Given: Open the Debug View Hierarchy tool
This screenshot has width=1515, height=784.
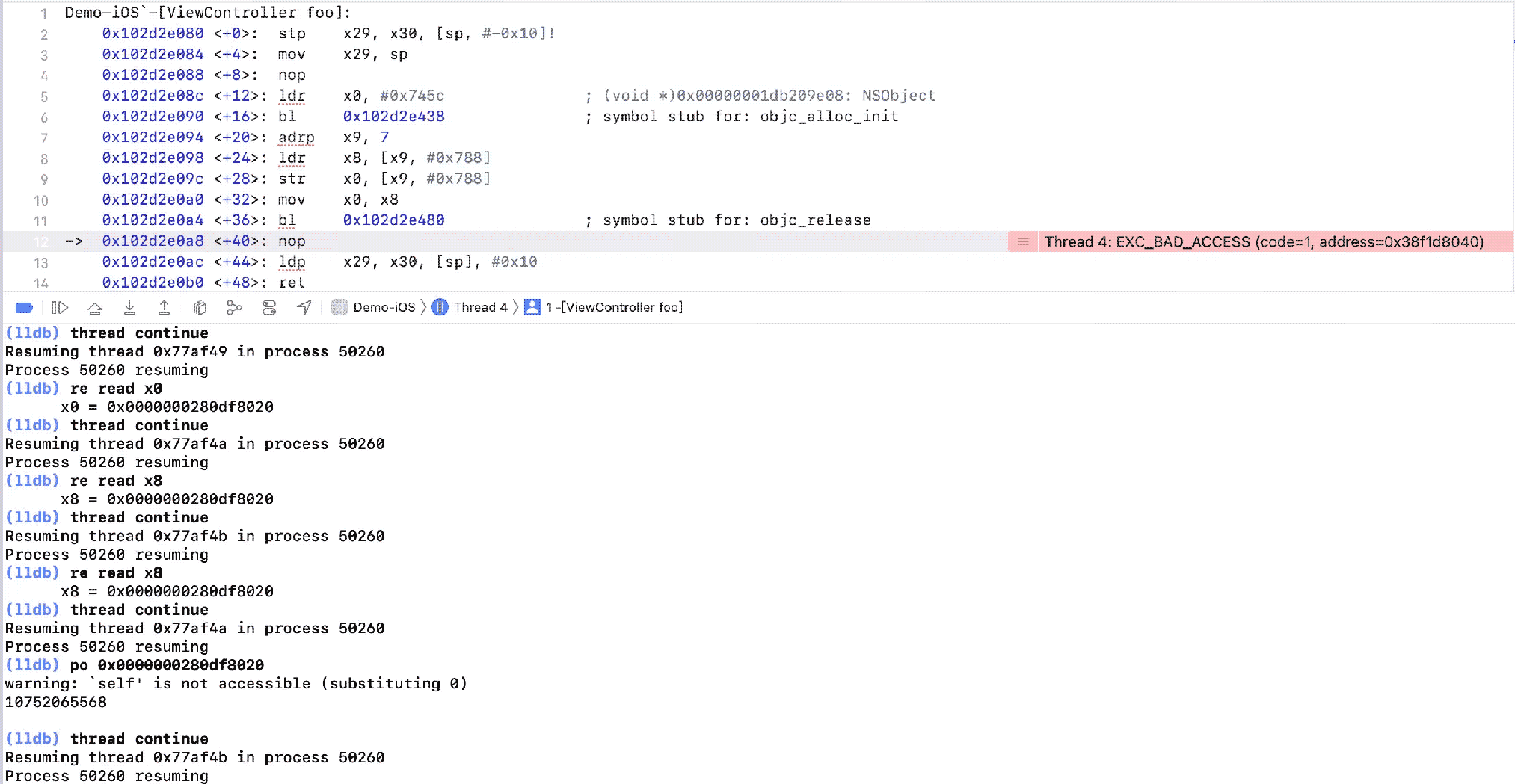Looking at the screenshot, I should click(x=200, y=307).
